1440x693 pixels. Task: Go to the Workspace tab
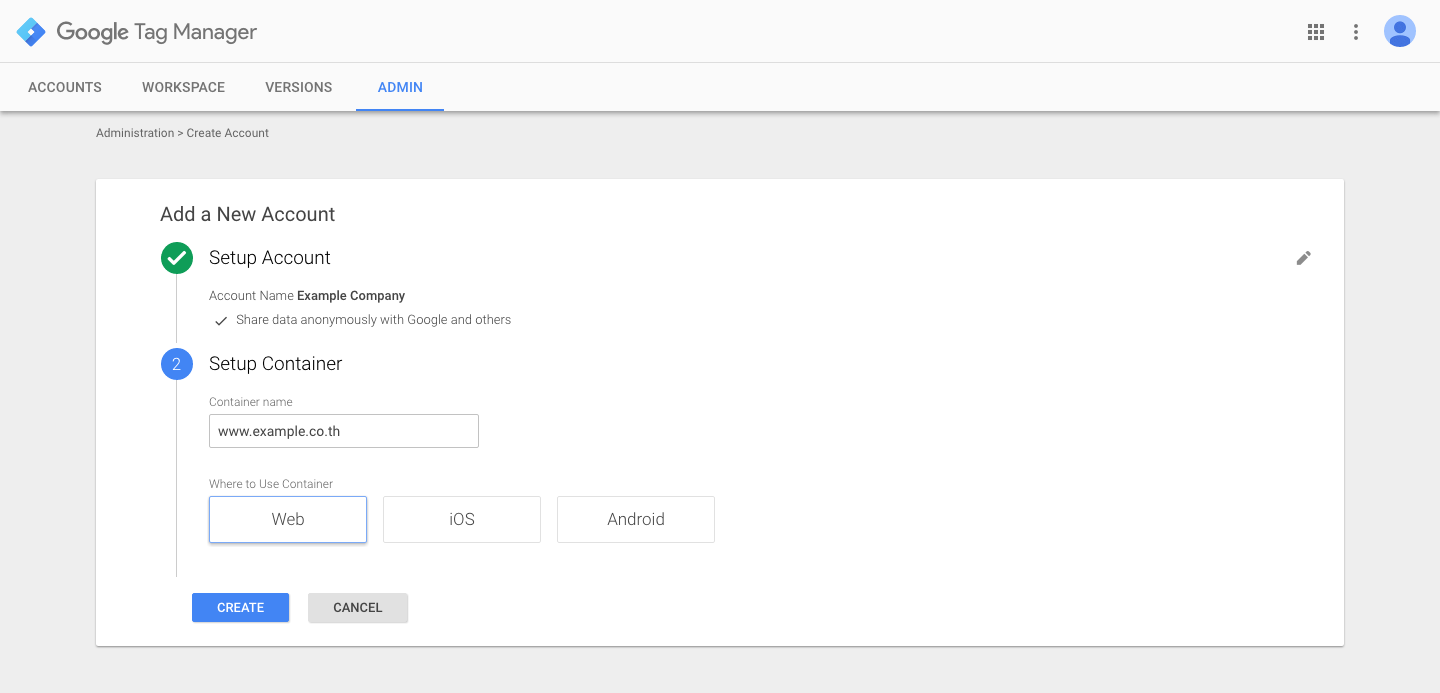(183, 87)
